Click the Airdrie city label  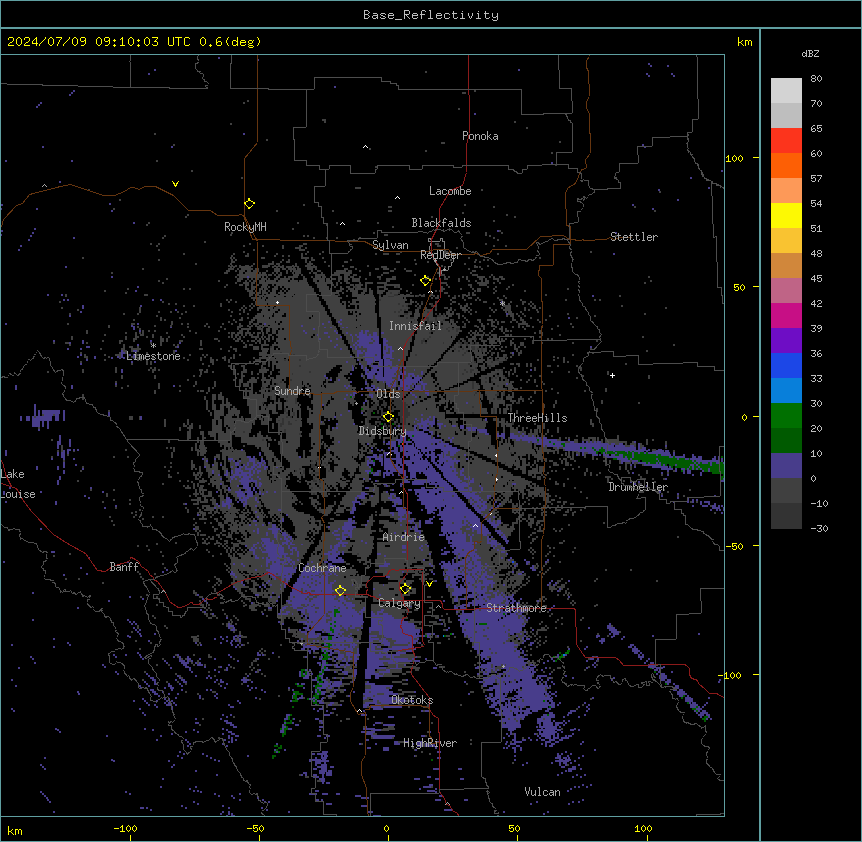pyautogui.click(x=404, y=537)
